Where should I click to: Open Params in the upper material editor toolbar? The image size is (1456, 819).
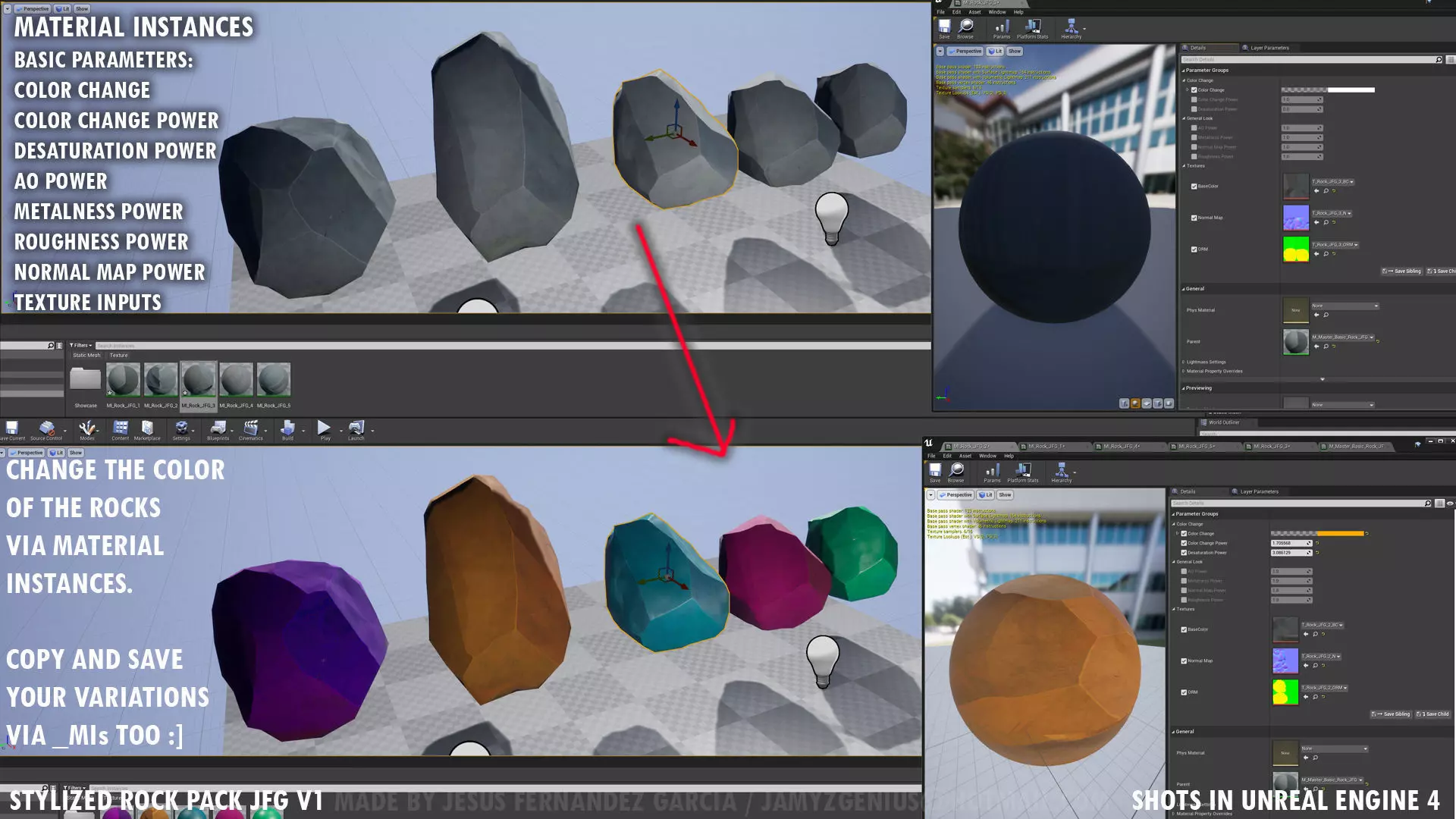(x=1002, y=29)
